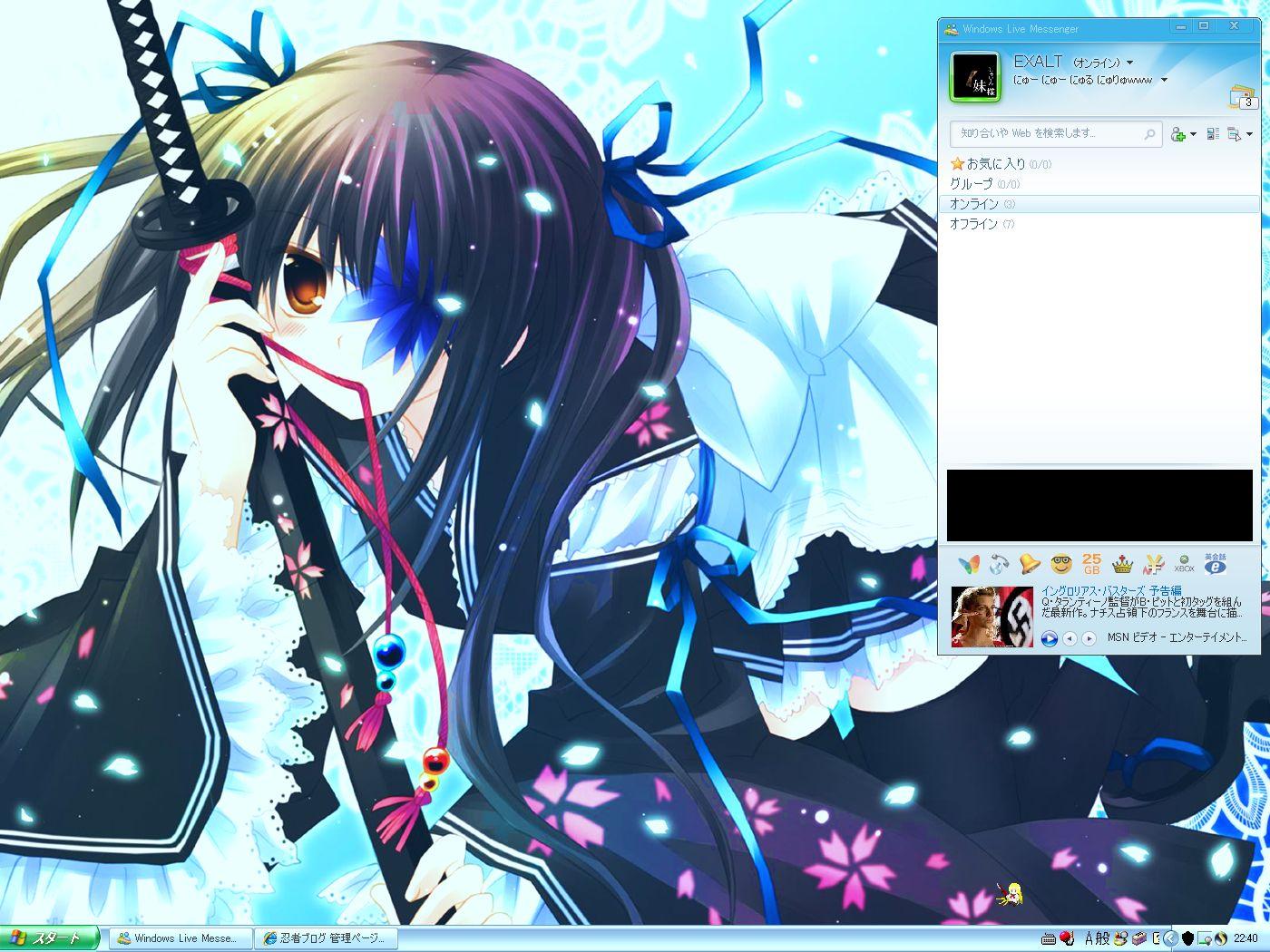Click the add contact icon
This screenshot has height=952, width=1270.
pyautogui.click(x=1178, y=134)
